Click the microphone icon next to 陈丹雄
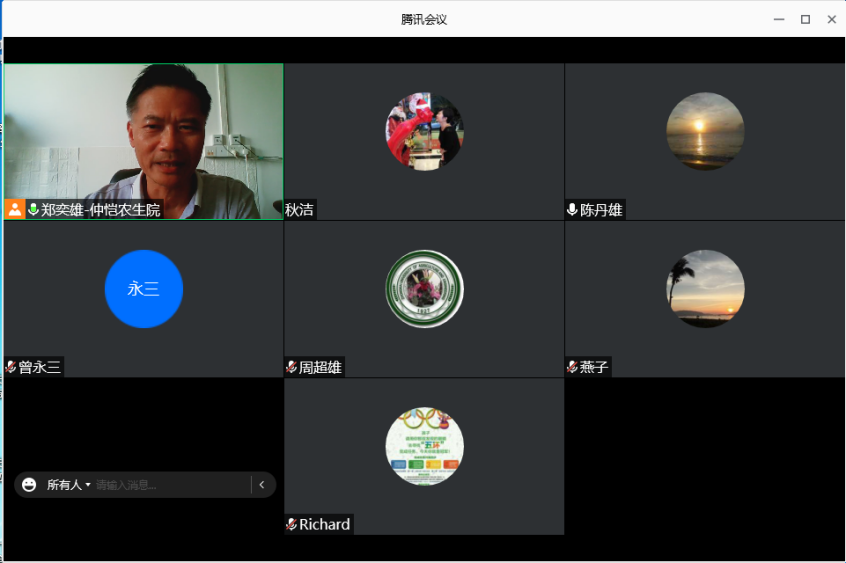846x563 pixels. 572,210
